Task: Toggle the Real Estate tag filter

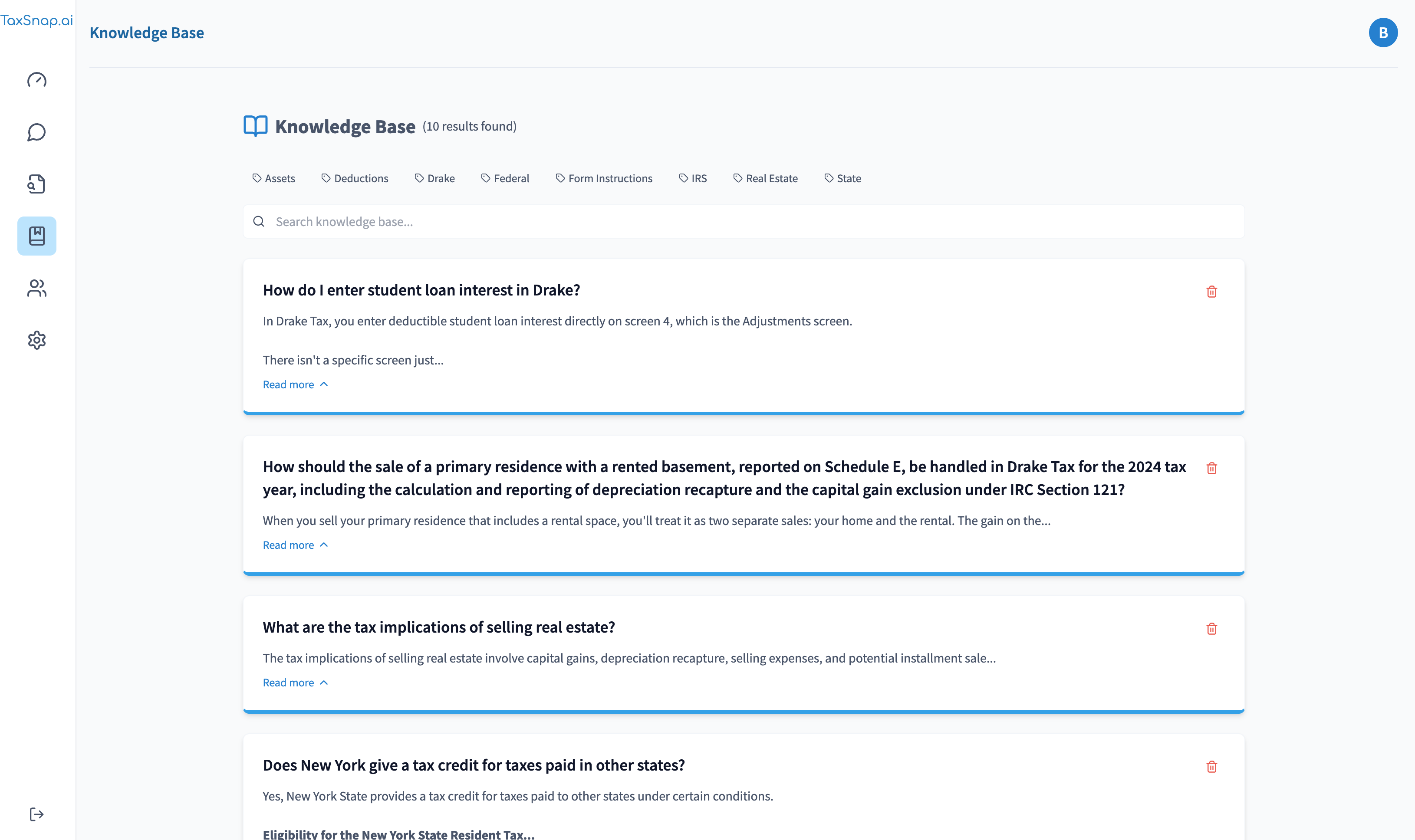Action: coord(765,178)
